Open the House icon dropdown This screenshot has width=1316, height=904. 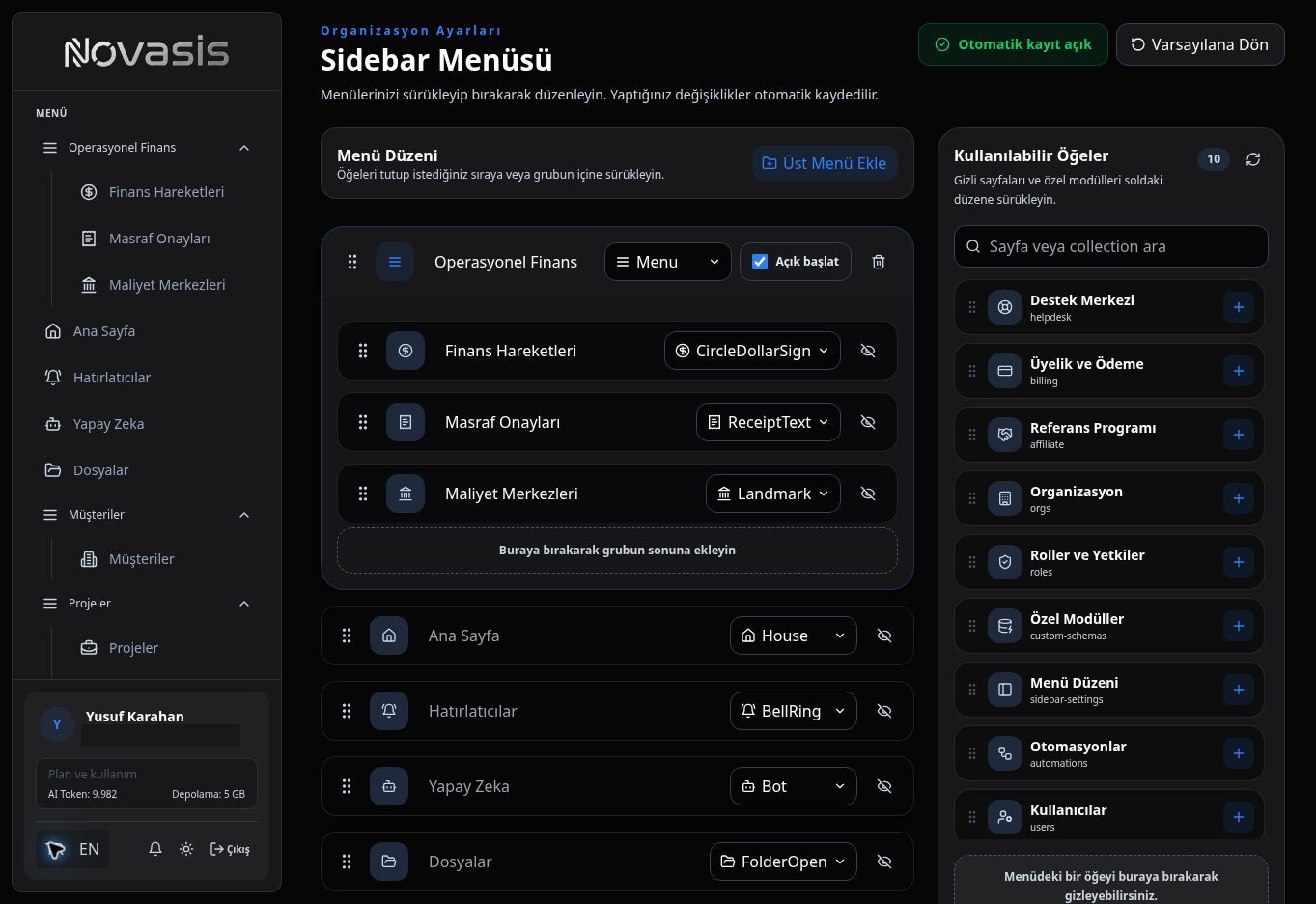point(794,636)
